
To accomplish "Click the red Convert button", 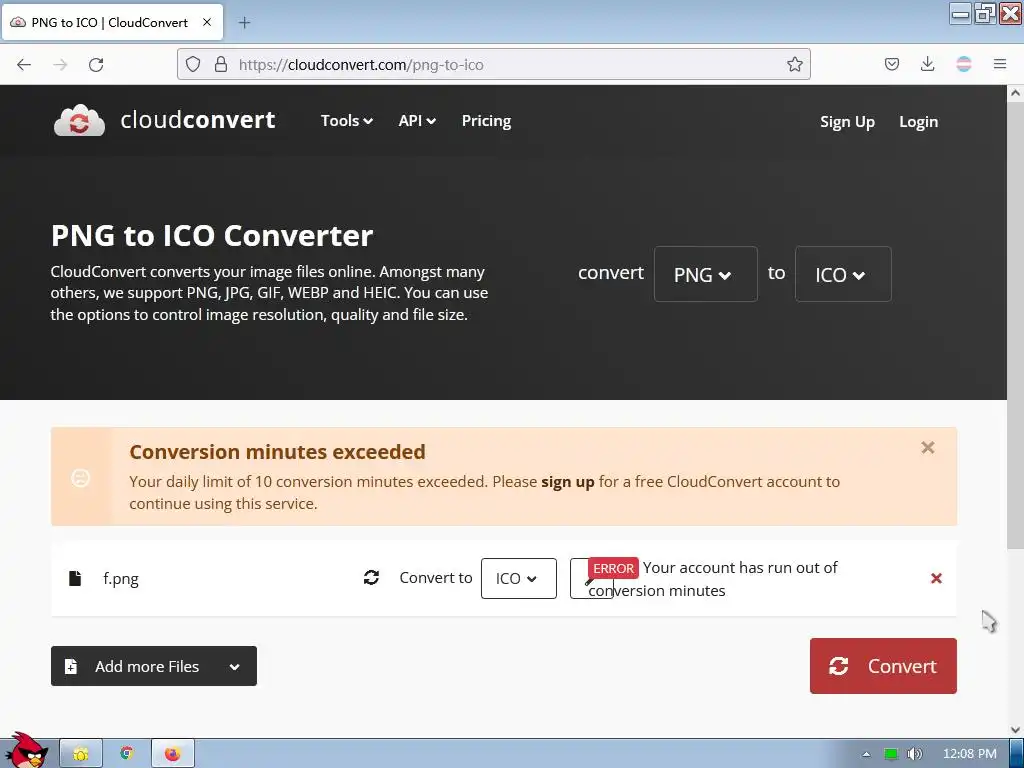I will pyautogui.click(x=883, y=665).
